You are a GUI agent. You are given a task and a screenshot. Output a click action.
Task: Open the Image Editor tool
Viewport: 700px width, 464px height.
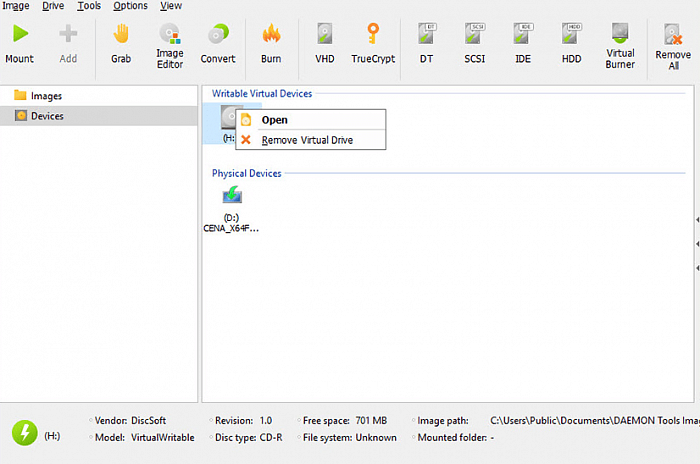(170, 34)
